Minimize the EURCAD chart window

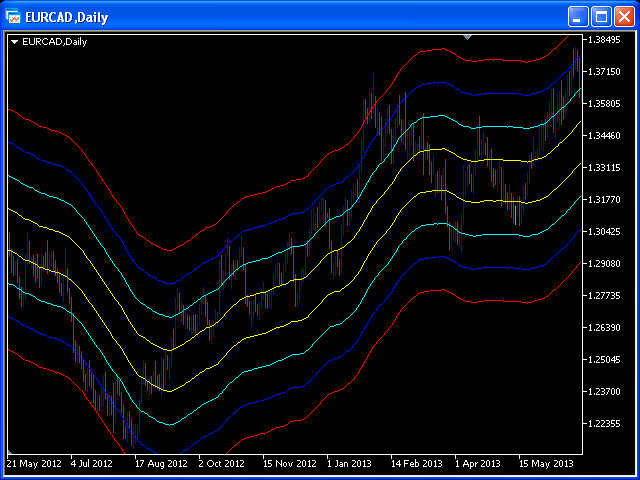pos(578,17)
